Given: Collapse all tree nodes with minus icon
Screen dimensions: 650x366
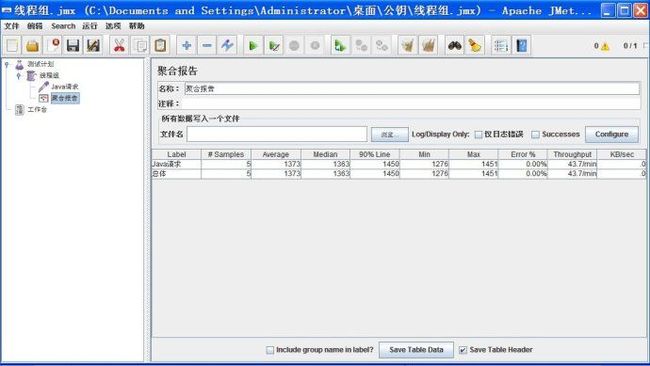Looking at the screenshot, I should pyautogui.click(x=207, y=46).
